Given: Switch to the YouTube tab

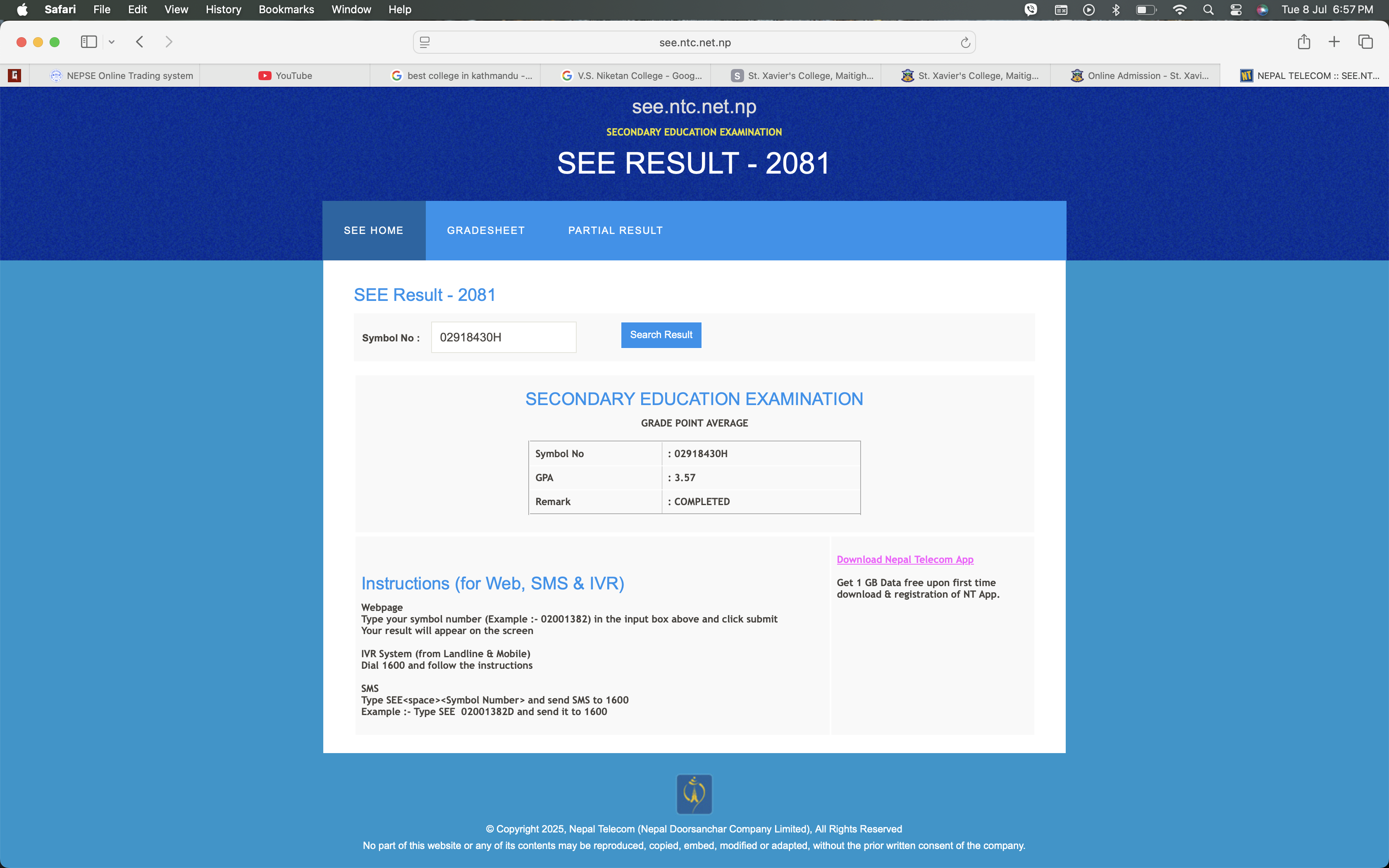Looking at the screenshot, I should point(285,76).
